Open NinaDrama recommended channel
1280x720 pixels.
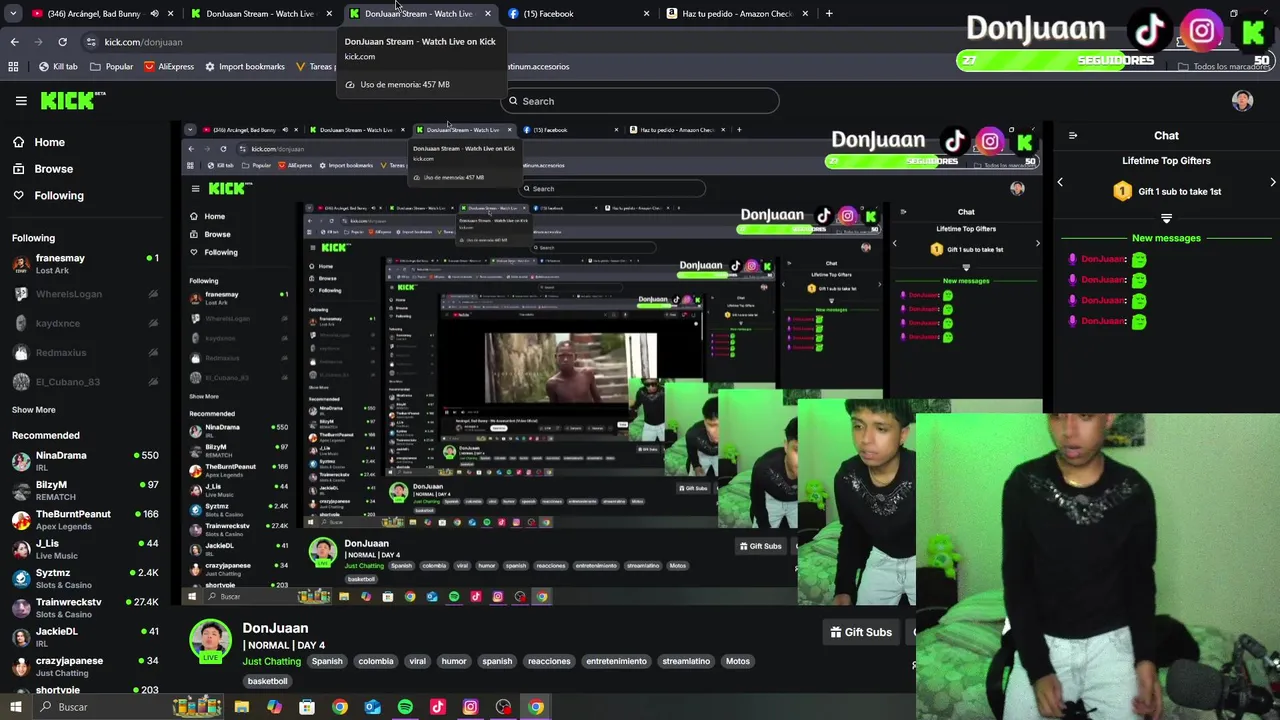point(85,461)
